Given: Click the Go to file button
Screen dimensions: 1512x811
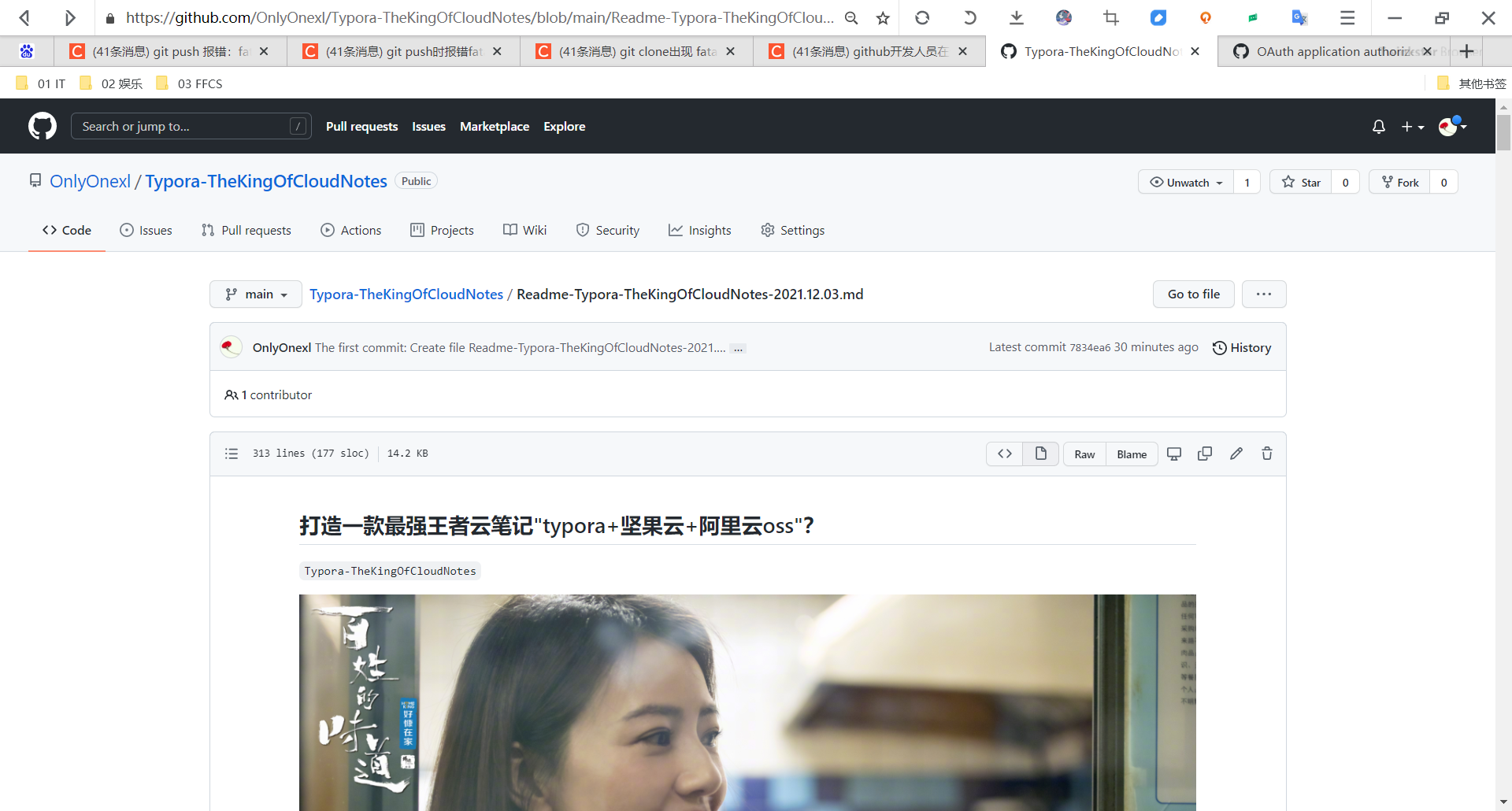Looking at the screenshot, I should 1194,294.
